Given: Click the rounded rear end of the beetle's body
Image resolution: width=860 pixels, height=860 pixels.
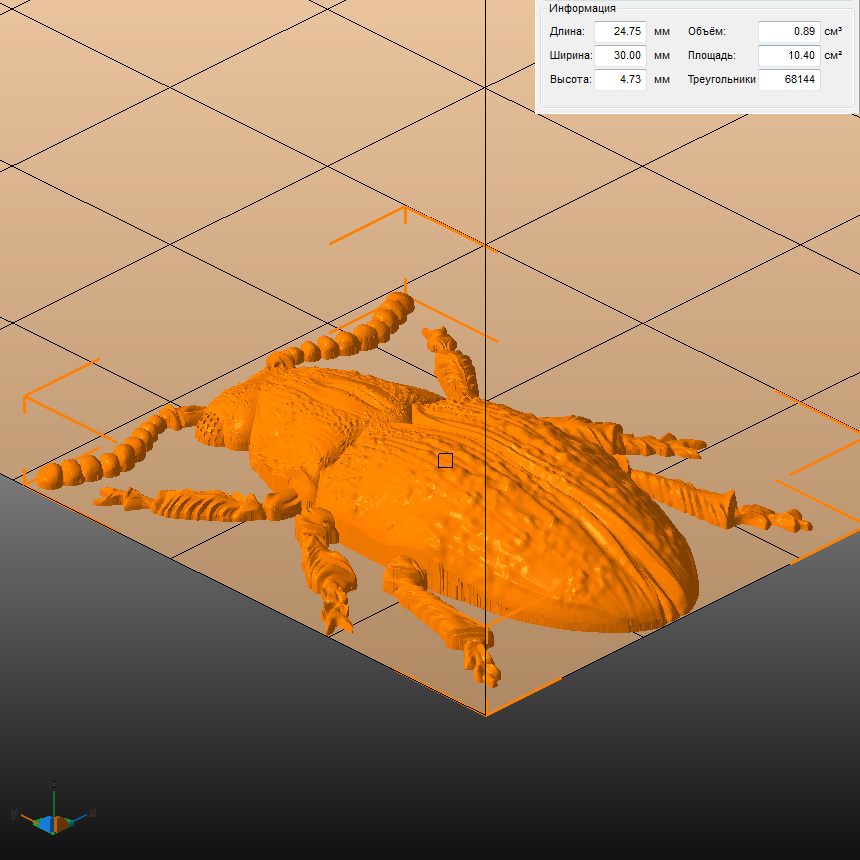Looking at the screenshot, I should [x=668, y=580].
